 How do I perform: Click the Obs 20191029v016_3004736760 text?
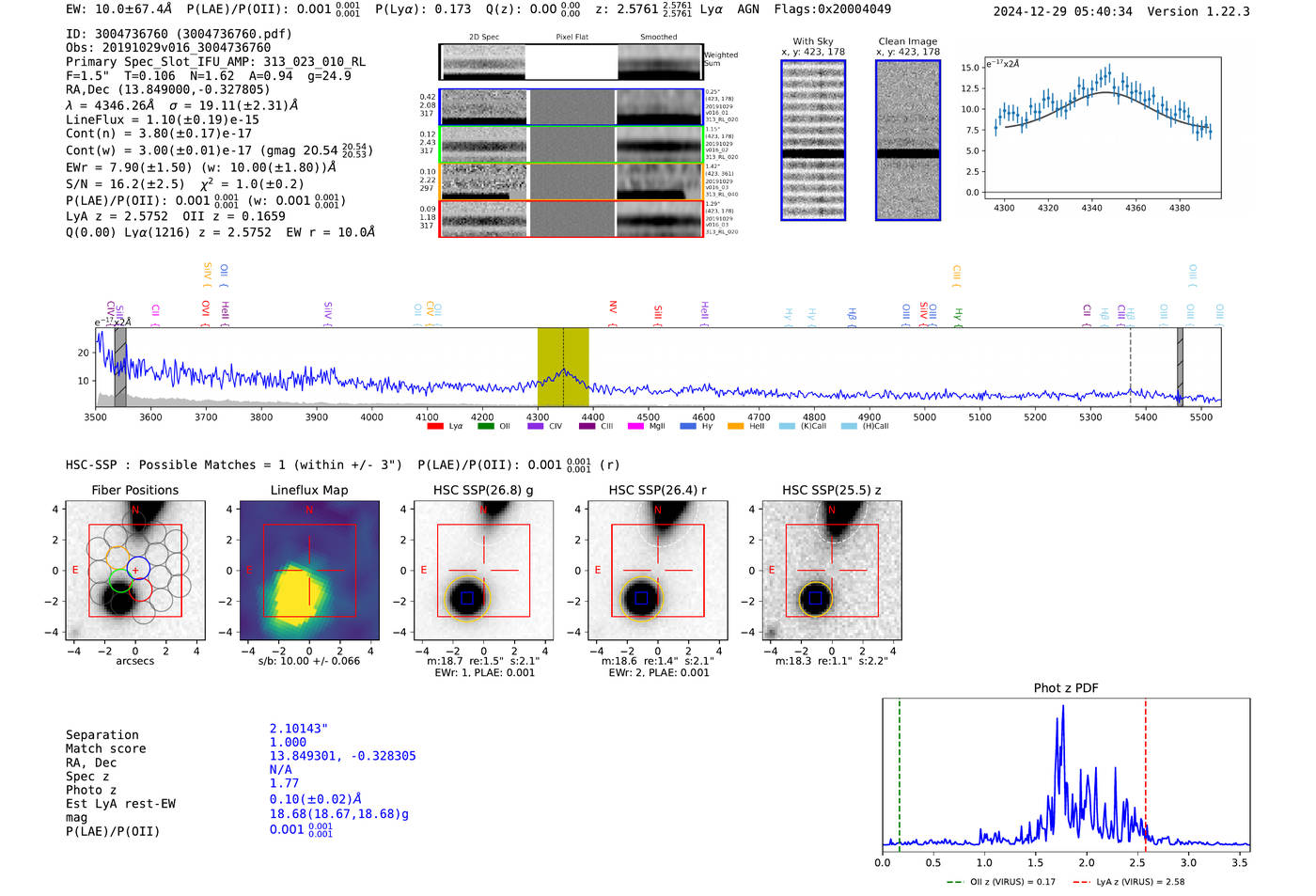168,48
